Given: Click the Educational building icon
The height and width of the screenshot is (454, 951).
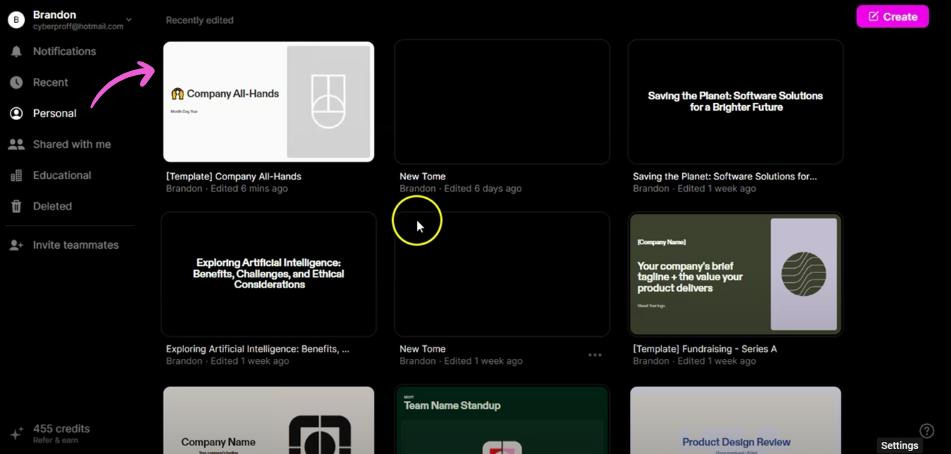Looking at the screenshot, I should (x=16, y=175).
